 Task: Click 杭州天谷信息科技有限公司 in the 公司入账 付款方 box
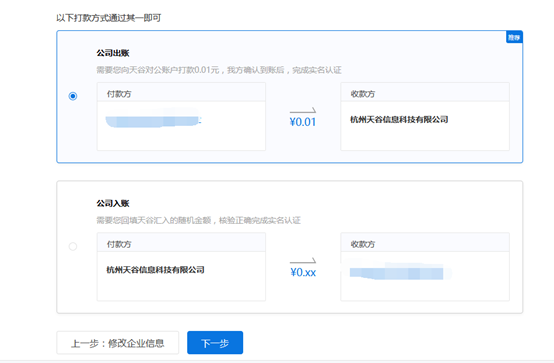tap(155, 270)
